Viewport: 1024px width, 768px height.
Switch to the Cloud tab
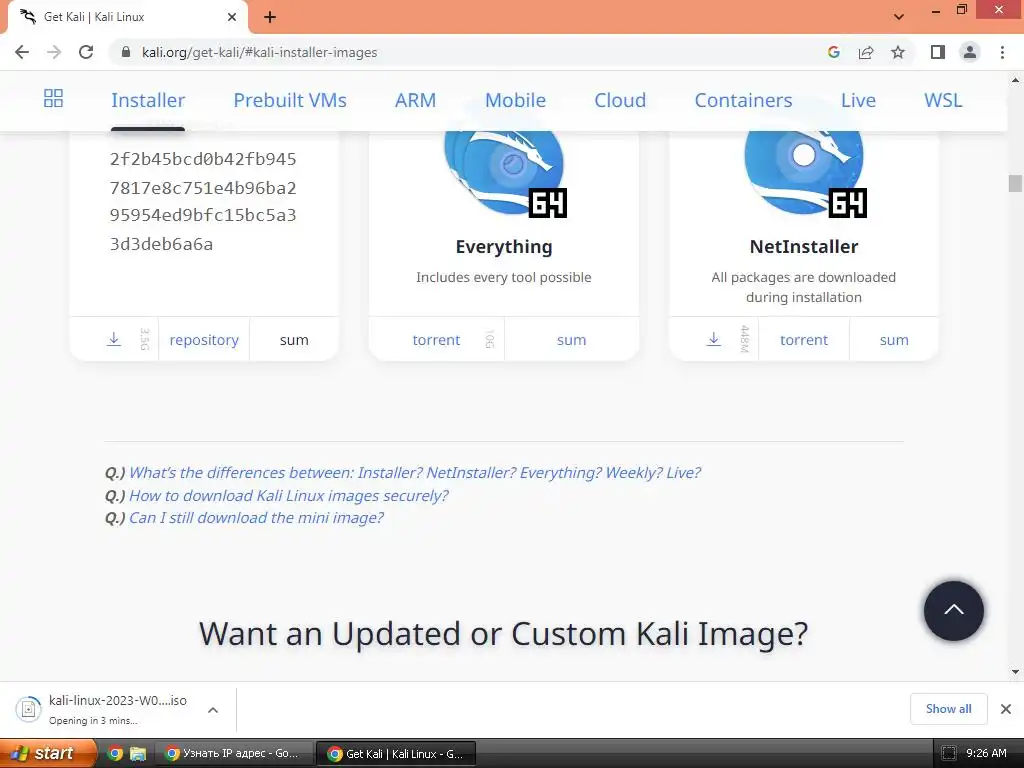click(x=620, y=101)
